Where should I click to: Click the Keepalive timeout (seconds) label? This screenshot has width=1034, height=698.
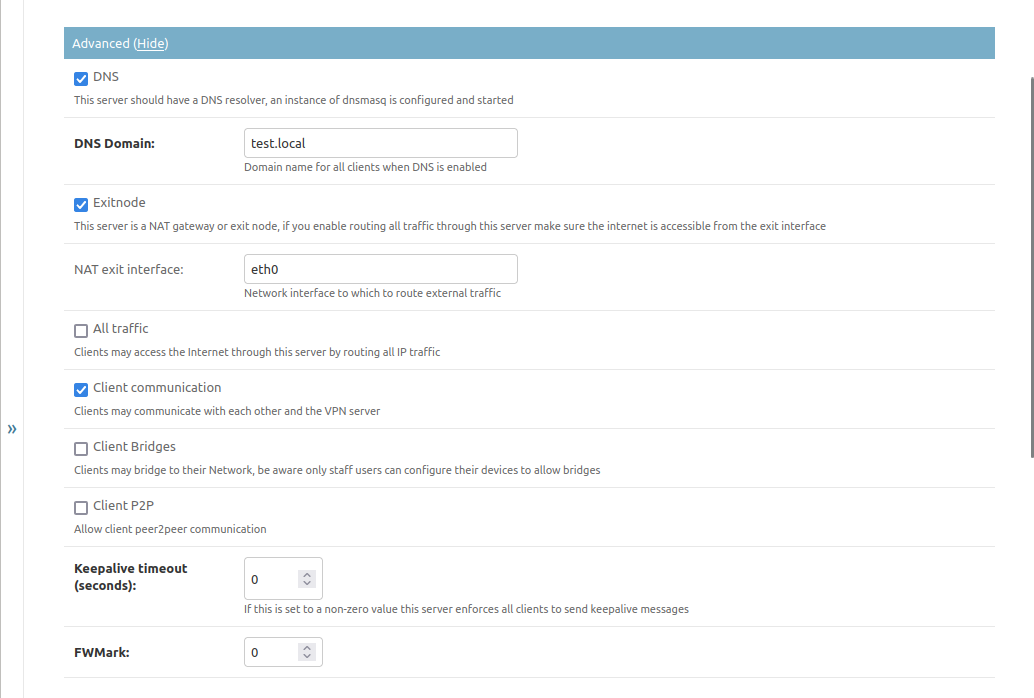(x=131, y=577)
